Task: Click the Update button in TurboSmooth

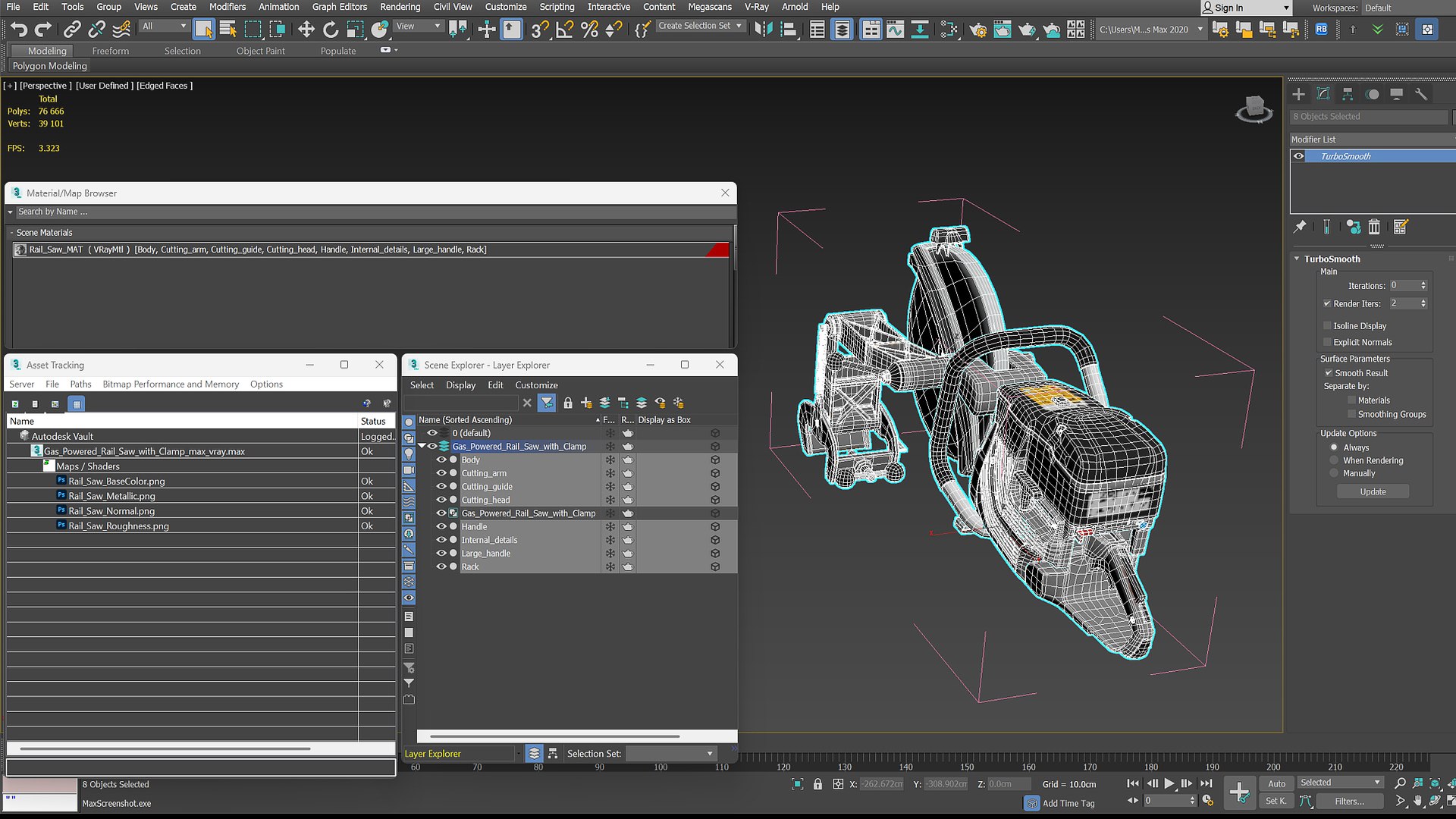Action: click(1373, 492)
